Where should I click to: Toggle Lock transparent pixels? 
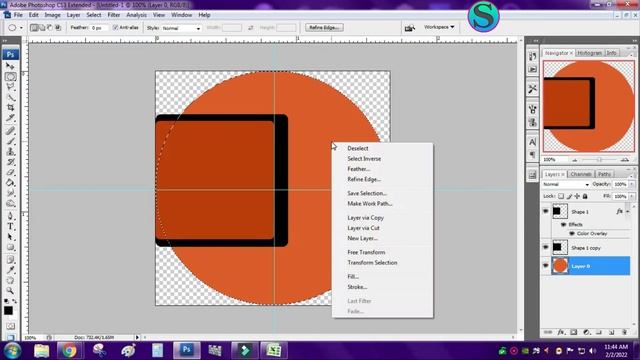[561, 196]
